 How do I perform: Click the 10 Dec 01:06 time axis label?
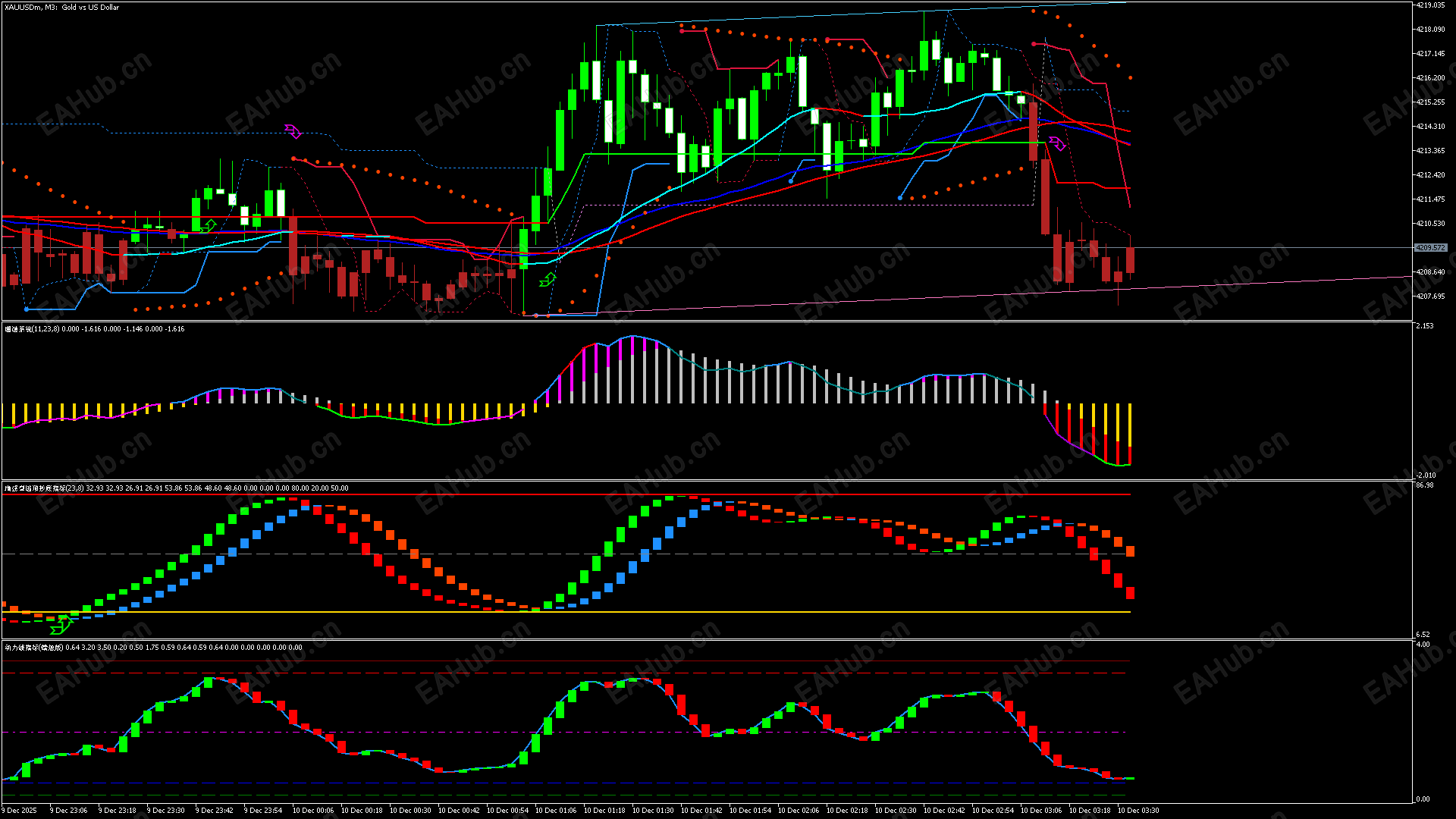(x=556, y=811)
